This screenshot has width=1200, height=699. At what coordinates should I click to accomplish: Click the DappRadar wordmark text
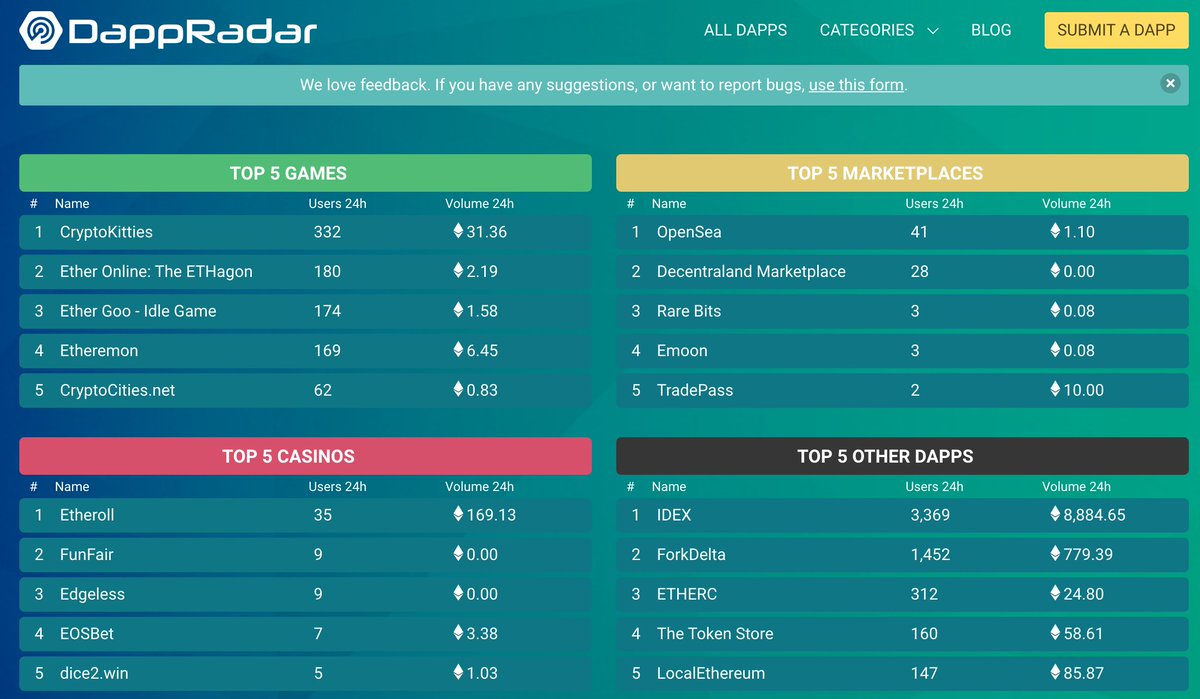192,31
